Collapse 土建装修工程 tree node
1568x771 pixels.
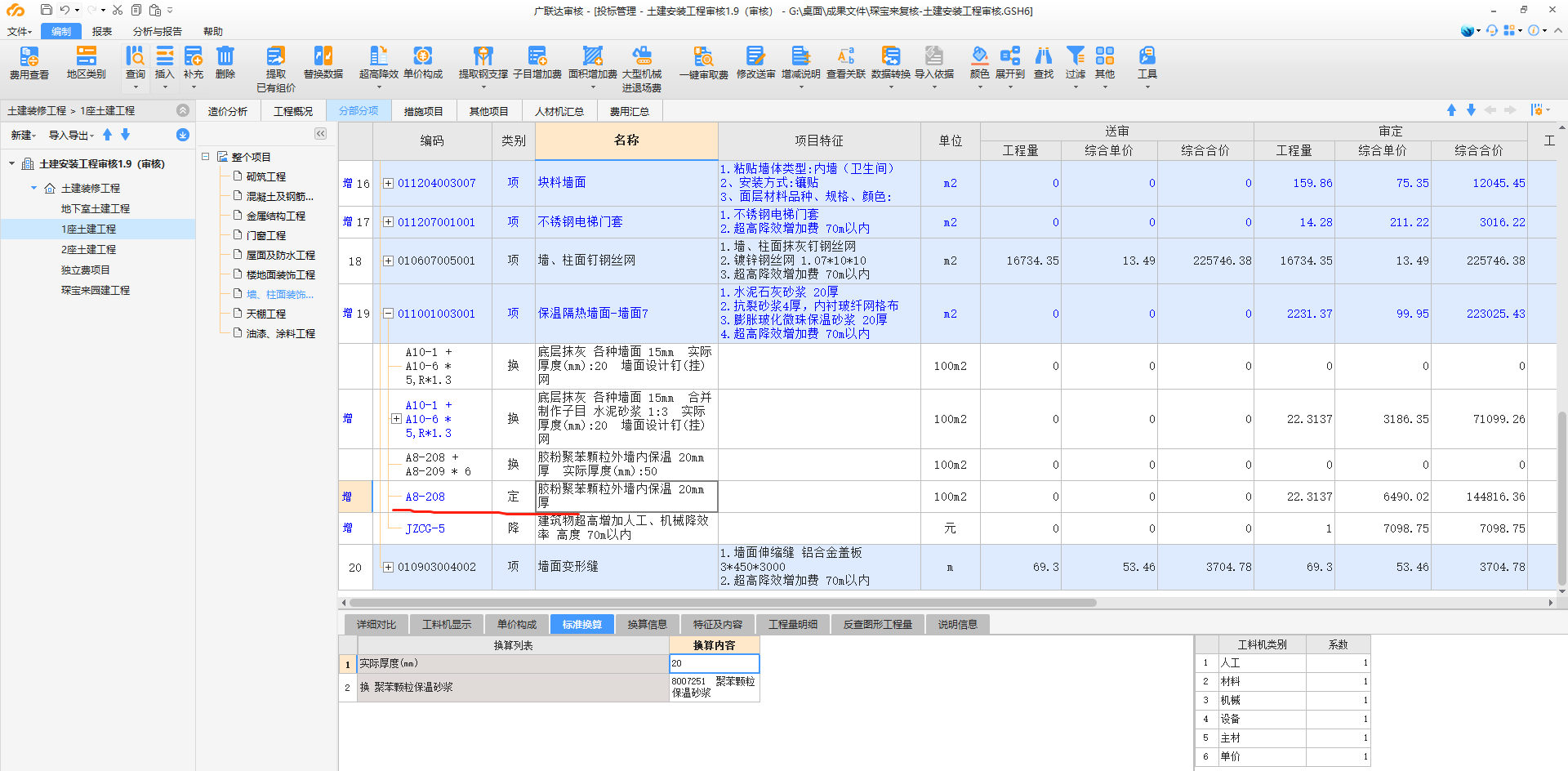point(33,188)
